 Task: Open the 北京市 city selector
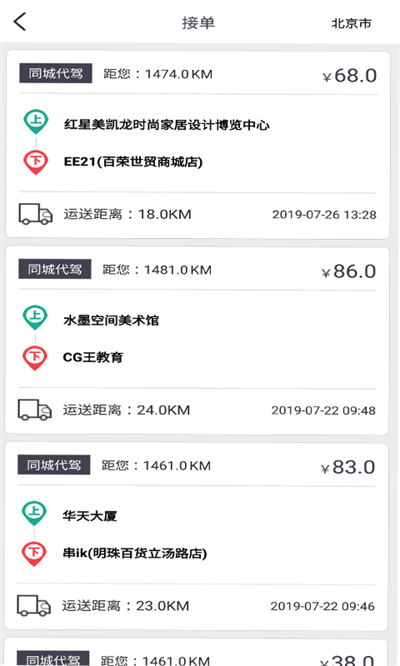click(351, 23)
